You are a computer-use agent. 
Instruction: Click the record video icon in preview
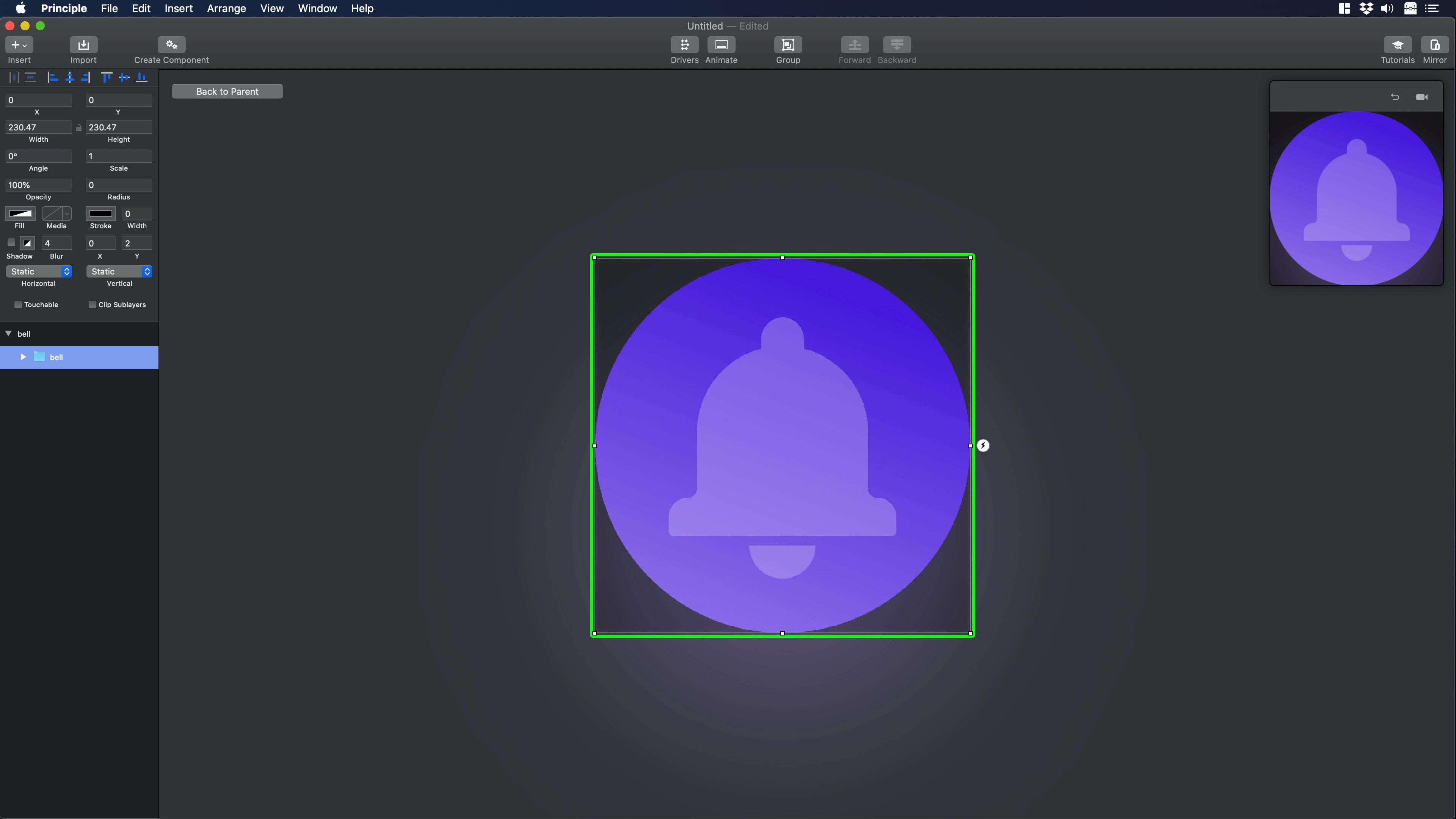click(1421, 97)
